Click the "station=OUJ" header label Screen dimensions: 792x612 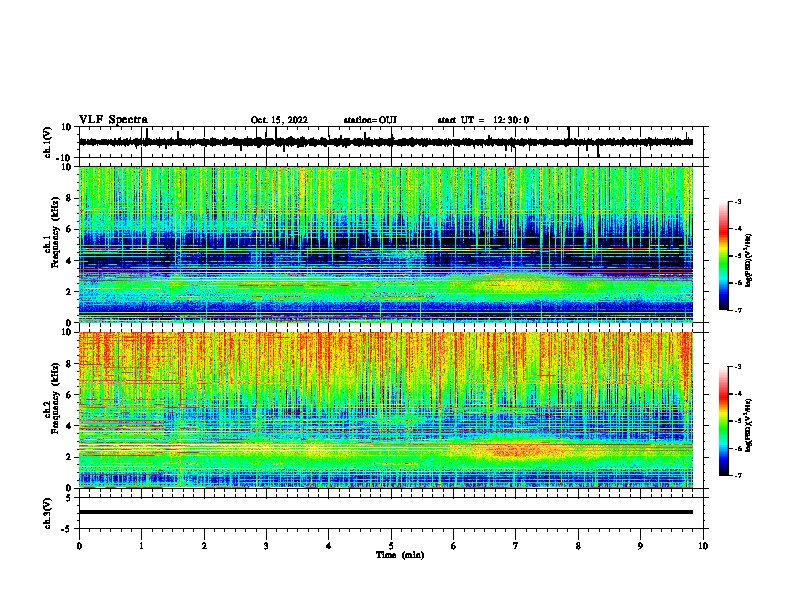[370, 120]
